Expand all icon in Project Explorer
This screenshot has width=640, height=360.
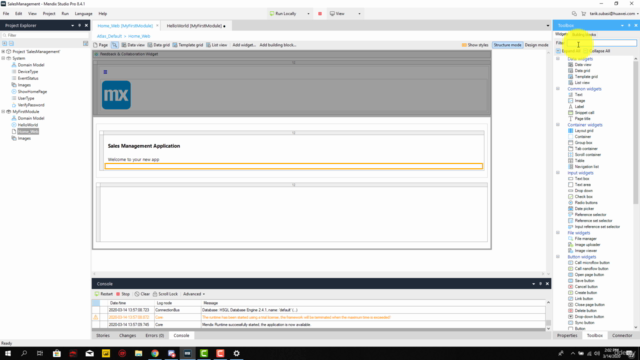(5, 43)
